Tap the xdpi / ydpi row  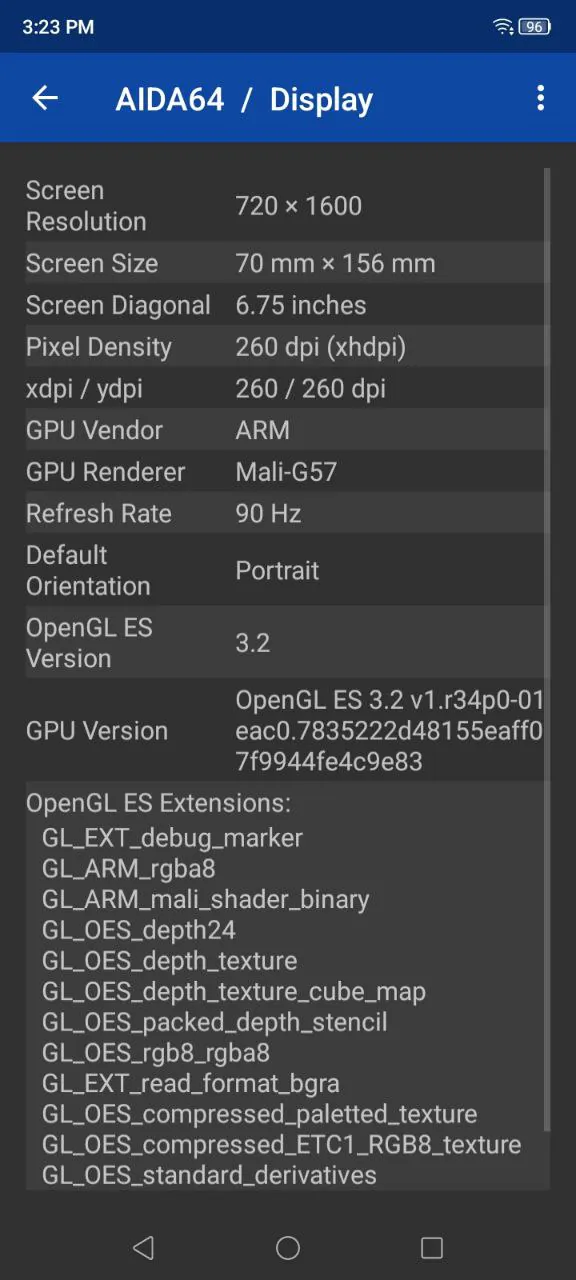coord(287,388)
